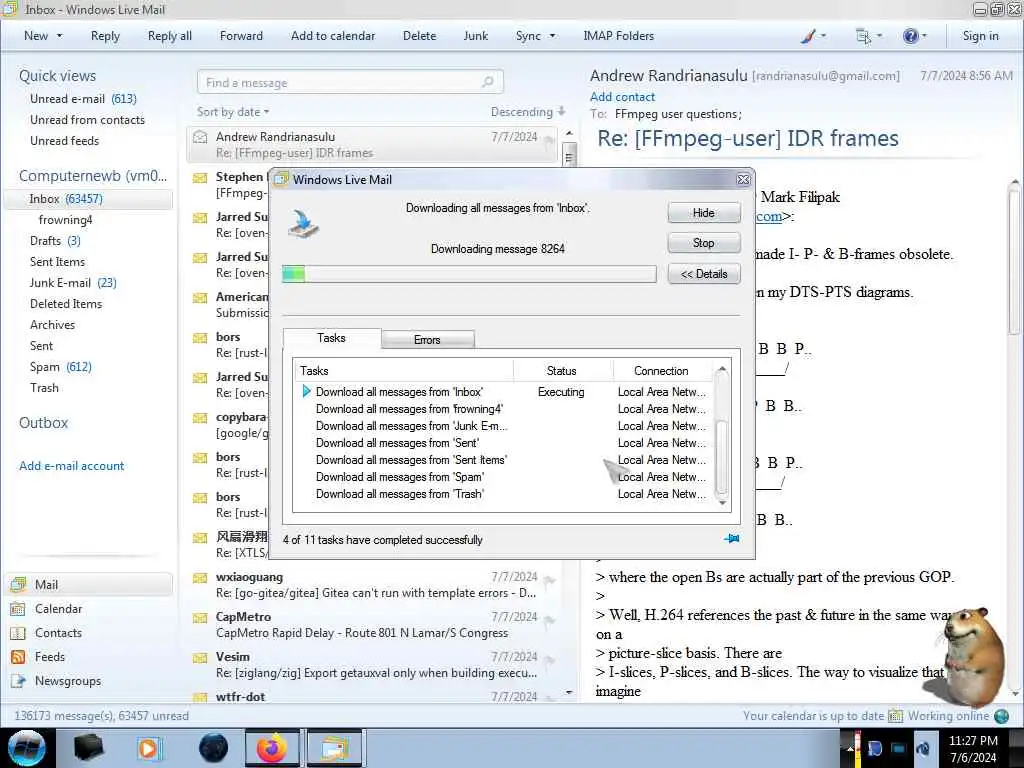Toggle flag on CapMetro message
The width and height of the screenshot is (1024, 768).
coord(549,621)
